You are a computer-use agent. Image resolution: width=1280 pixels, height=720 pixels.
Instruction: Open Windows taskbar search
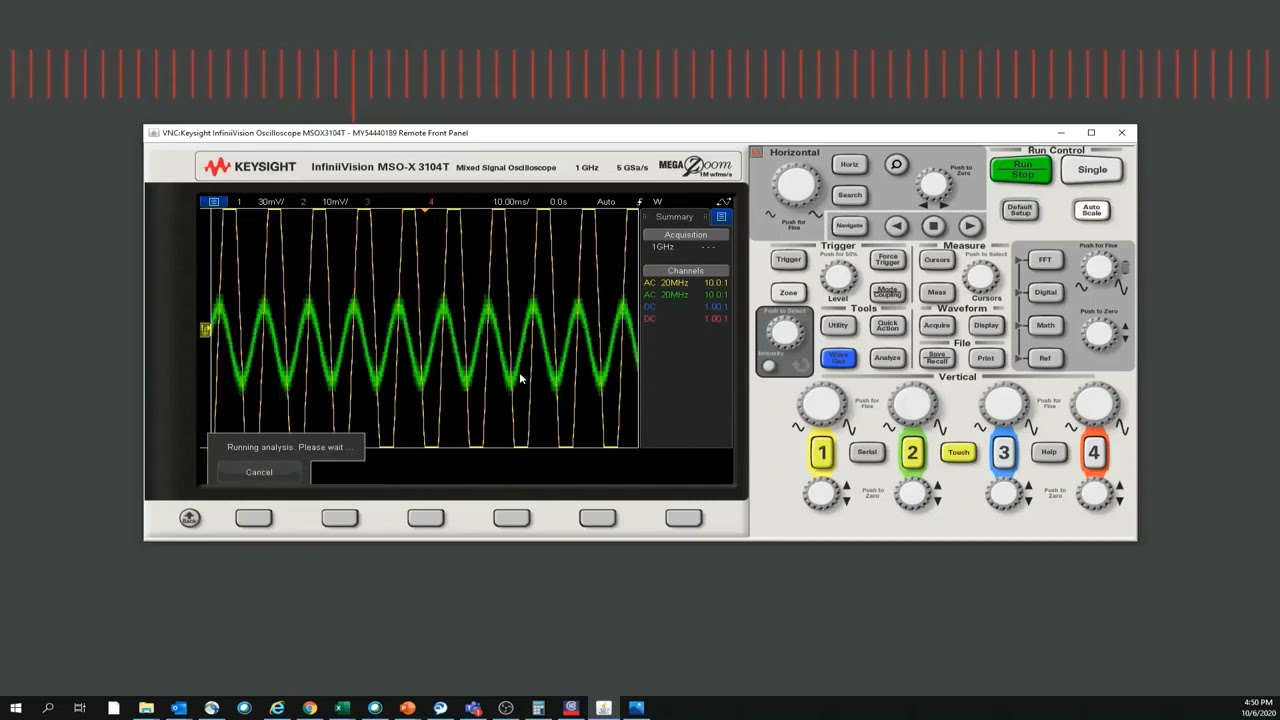click(x=48, y=709)
